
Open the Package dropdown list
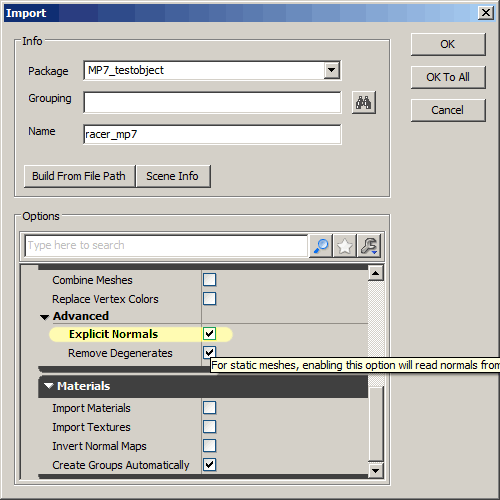[332, 70]
